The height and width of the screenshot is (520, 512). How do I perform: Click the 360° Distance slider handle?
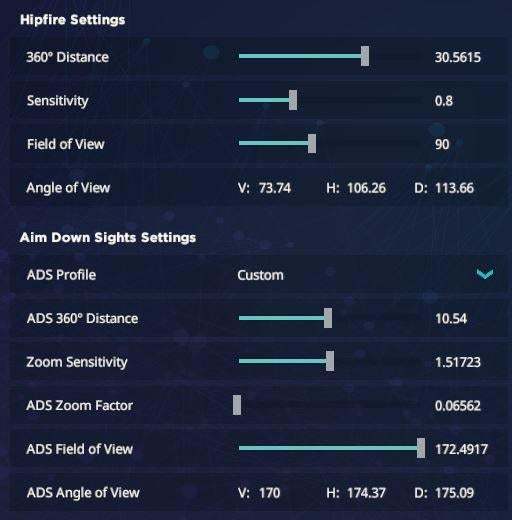(365, 56)
